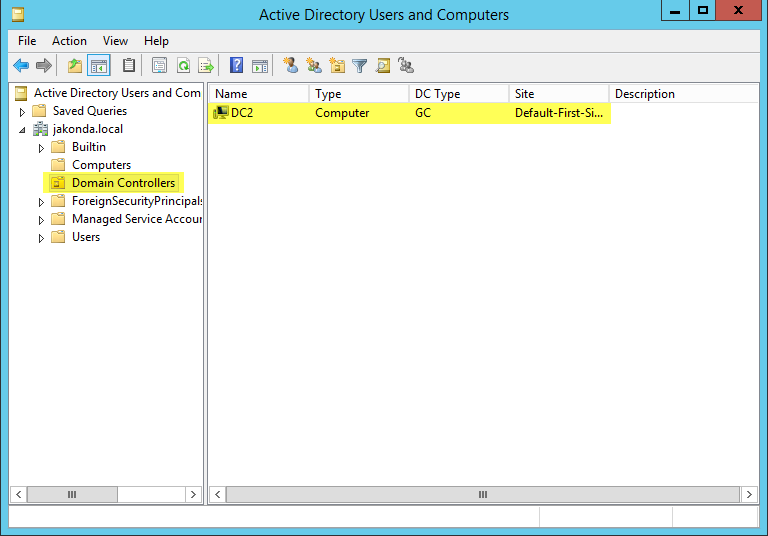Click the Find objects toolbar icon
Viewport: 768px width, 536px height.
click(383, 66)
